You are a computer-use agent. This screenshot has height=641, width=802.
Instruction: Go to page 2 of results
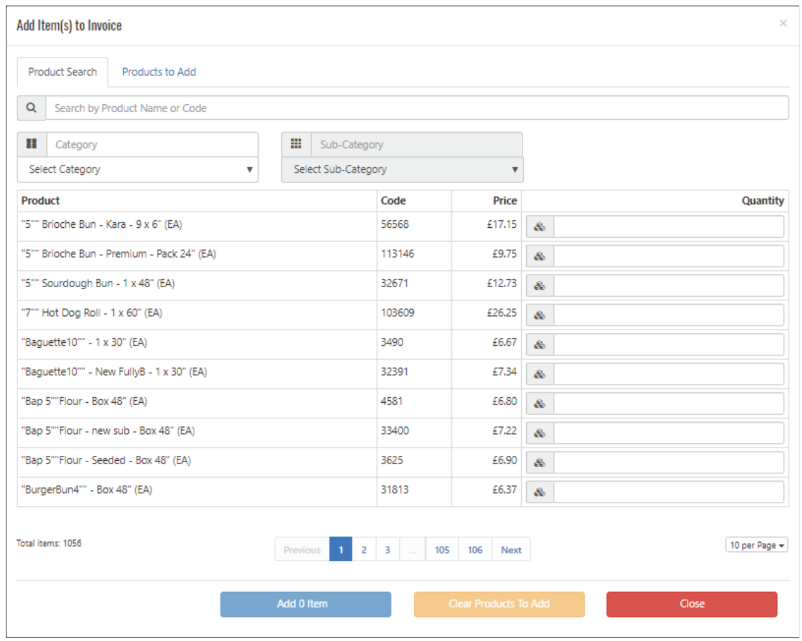[x=364, y=550]
